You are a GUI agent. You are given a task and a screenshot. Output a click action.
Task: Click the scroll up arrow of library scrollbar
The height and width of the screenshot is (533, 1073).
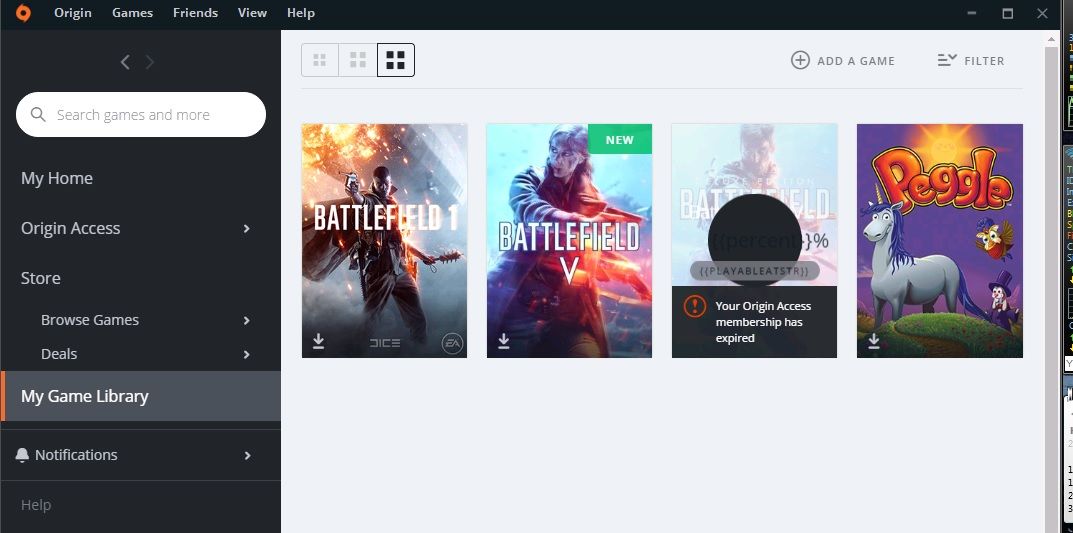[x=1052, y=40]
